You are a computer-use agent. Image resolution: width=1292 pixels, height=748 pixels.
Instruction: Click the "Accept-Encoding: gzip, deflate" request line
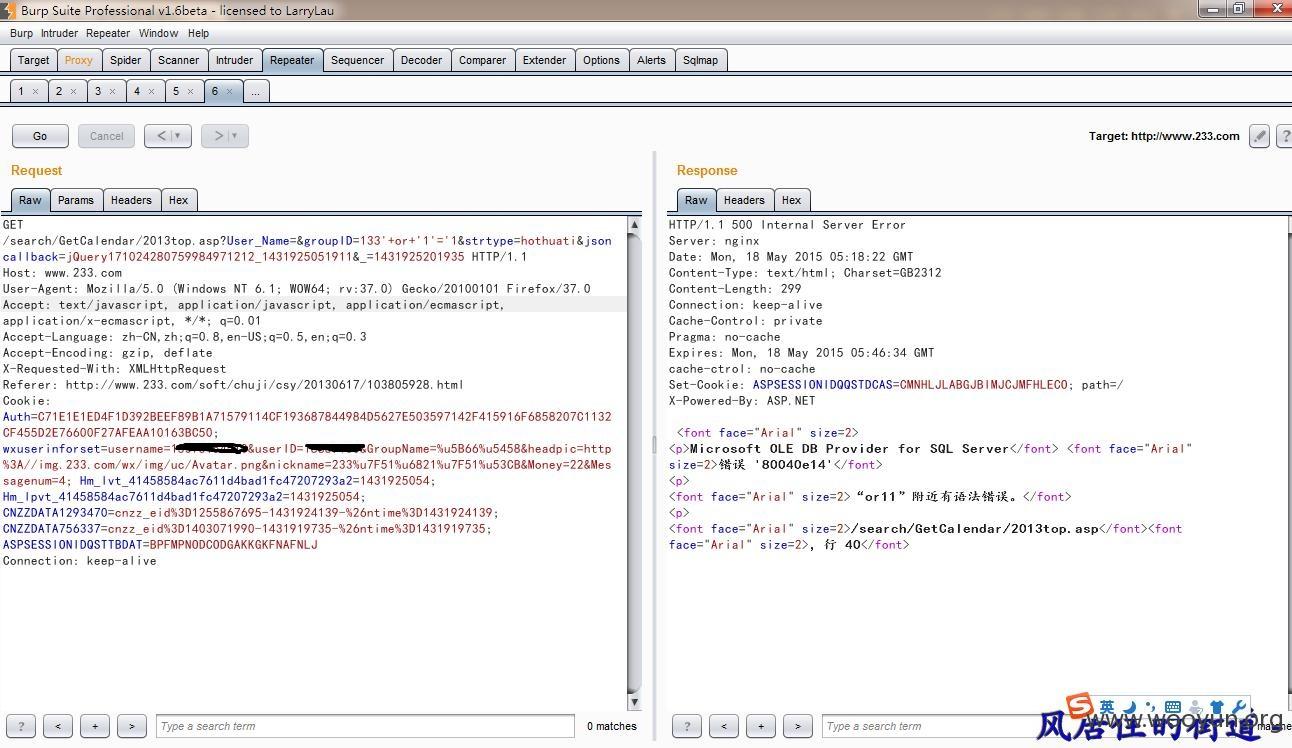pos(107,353)
